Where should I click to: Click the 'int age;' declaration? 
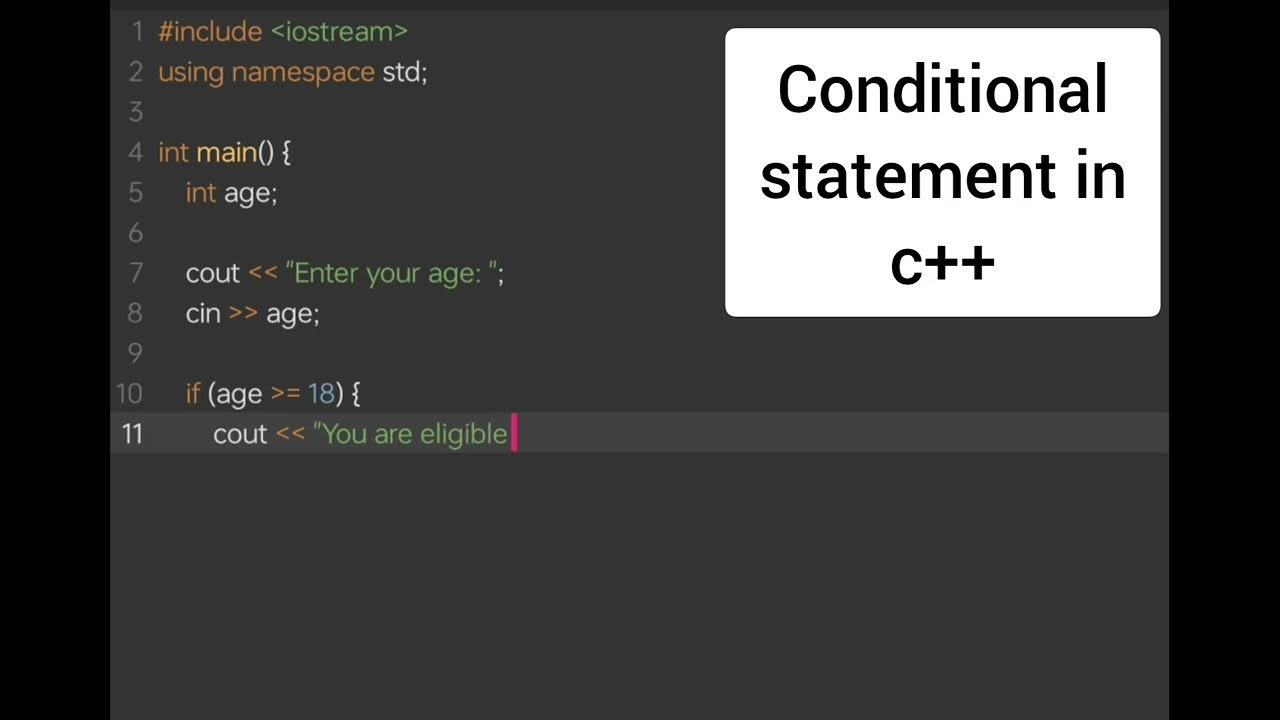tap(231, 193)
